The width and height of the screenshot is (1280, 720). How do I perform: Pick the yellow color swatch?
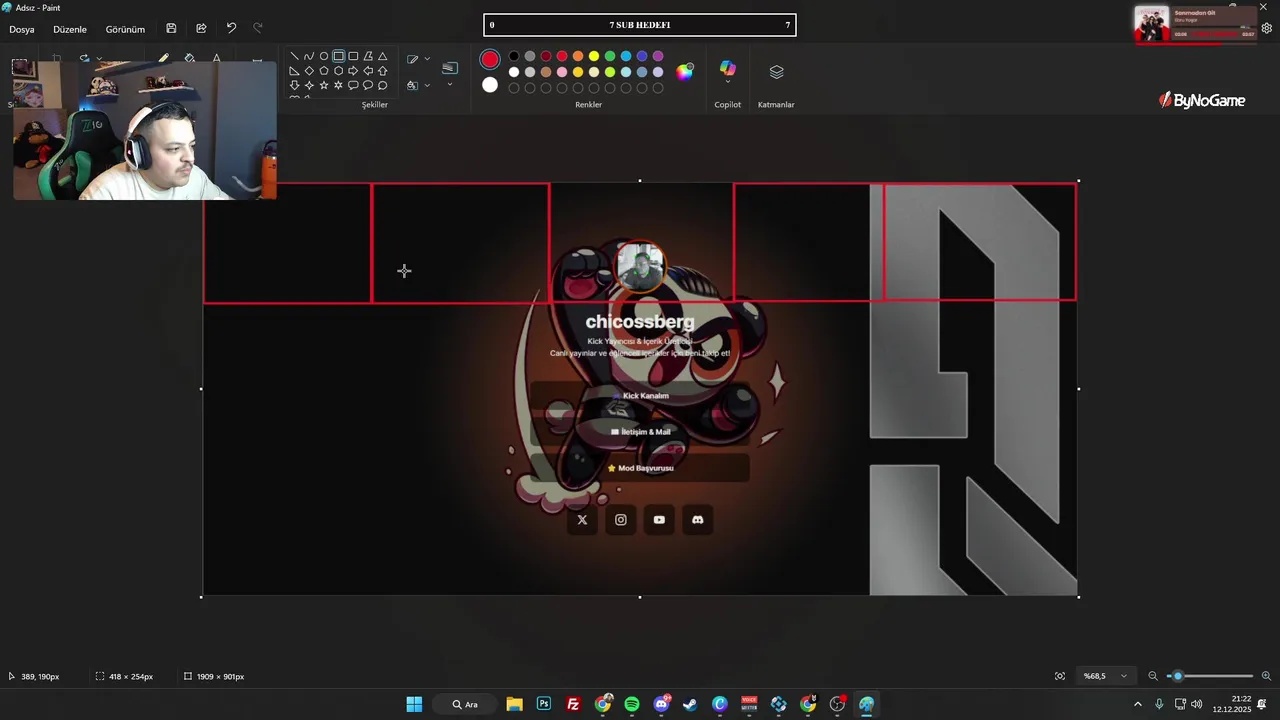(594, 56)
